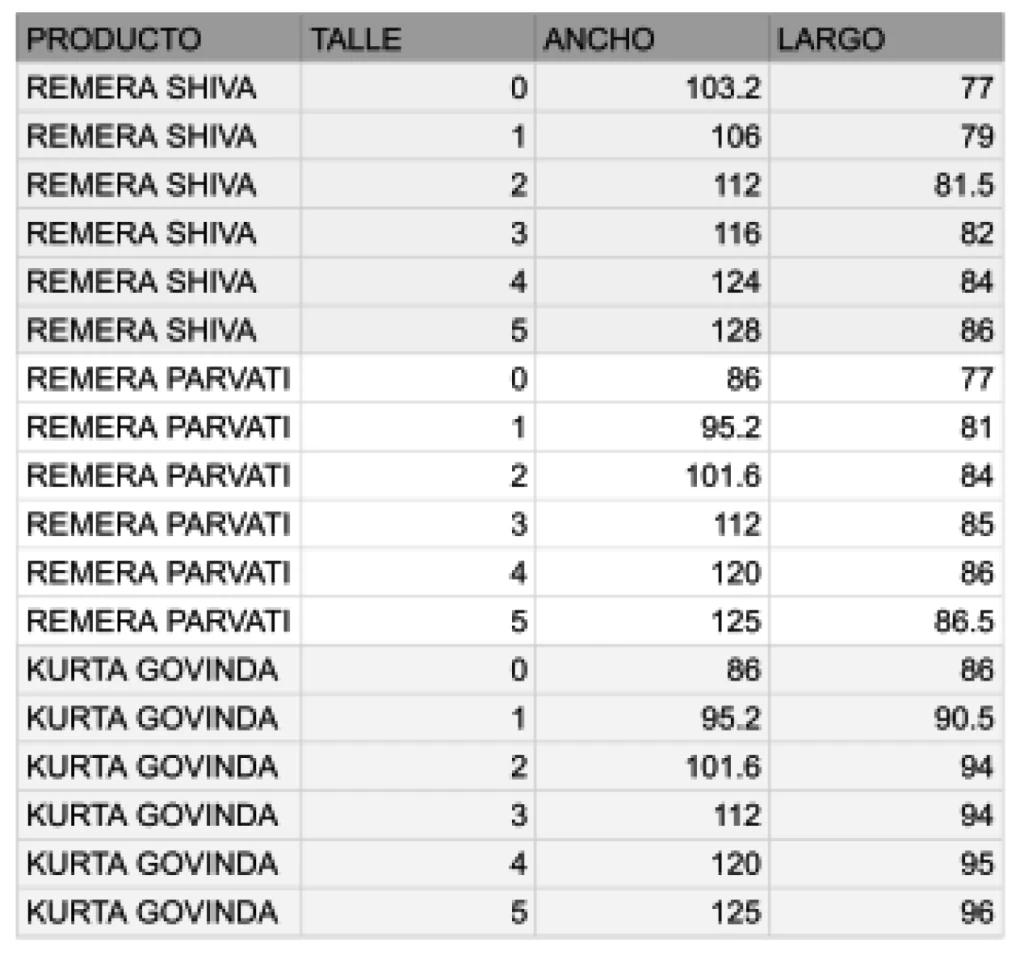Click the largo cell showing 81.5
This screenshot has width=1024, height=955.
[x=886, y=185]
